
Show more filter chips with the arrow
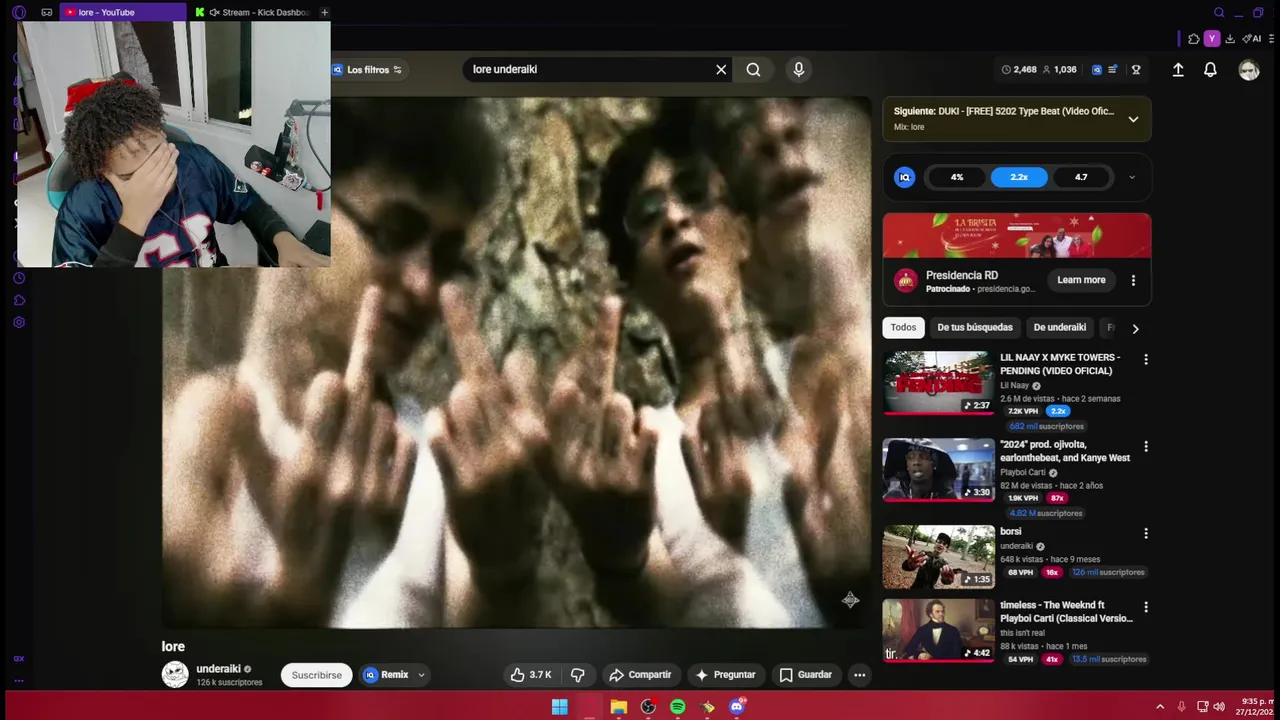[1135, 328]
